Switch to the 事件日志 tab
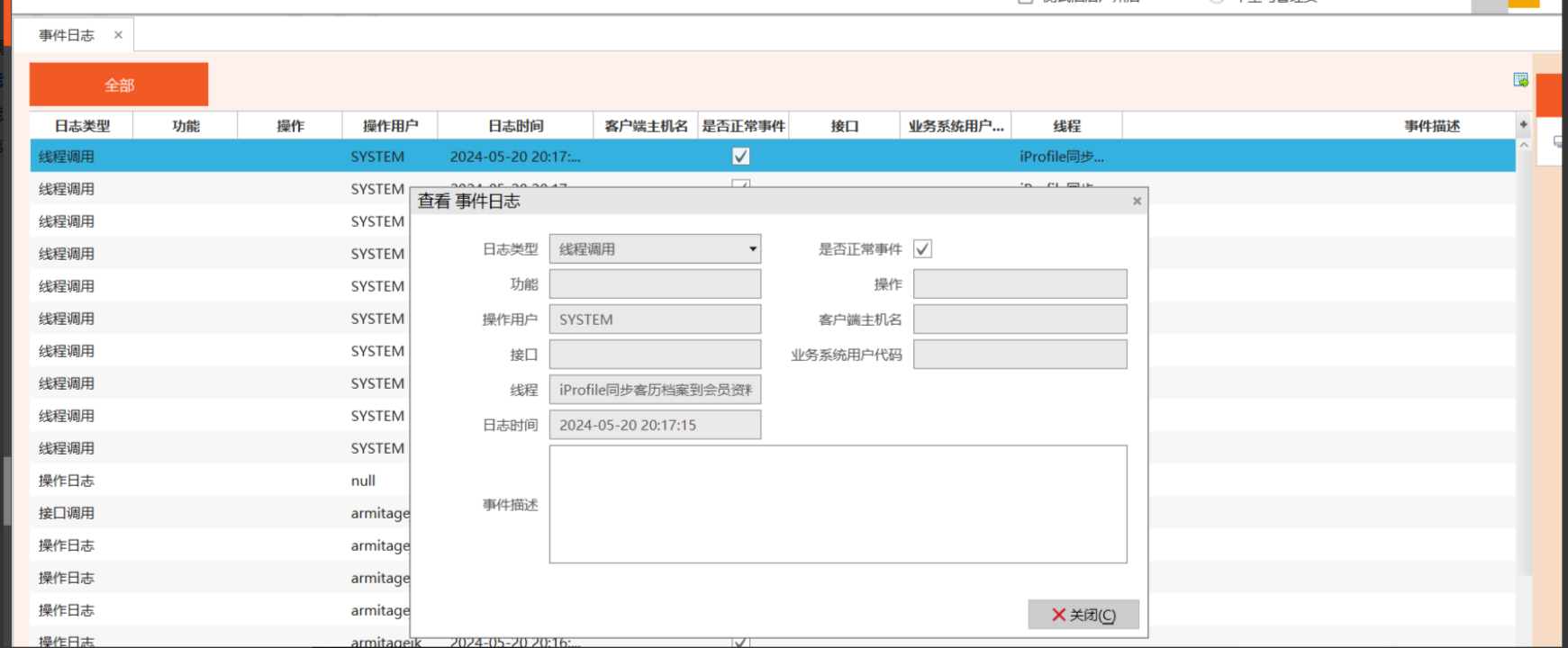This screenshot has height=648, width=1568. pyautogui.click(x=67, y=35)
